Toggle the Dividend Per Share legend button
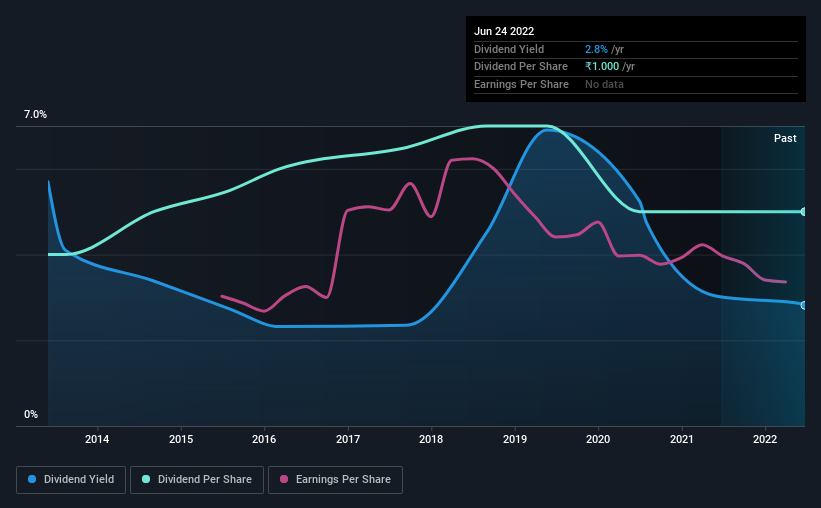The height and width of the screenshot is (508, 821). 197,480
